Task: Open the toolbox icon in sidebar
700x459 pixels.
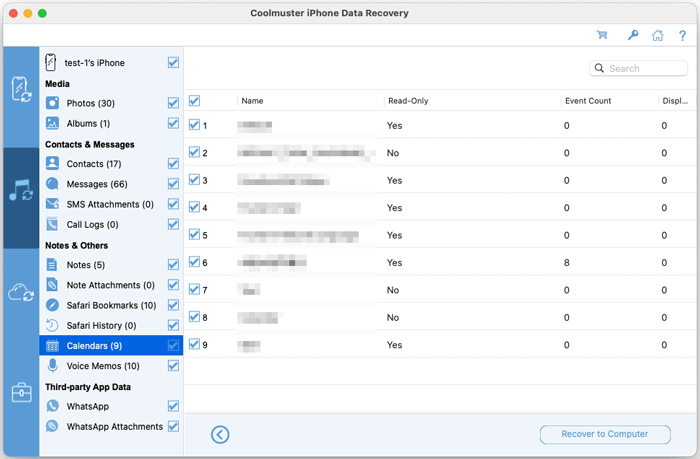Action: coord(20,393)
